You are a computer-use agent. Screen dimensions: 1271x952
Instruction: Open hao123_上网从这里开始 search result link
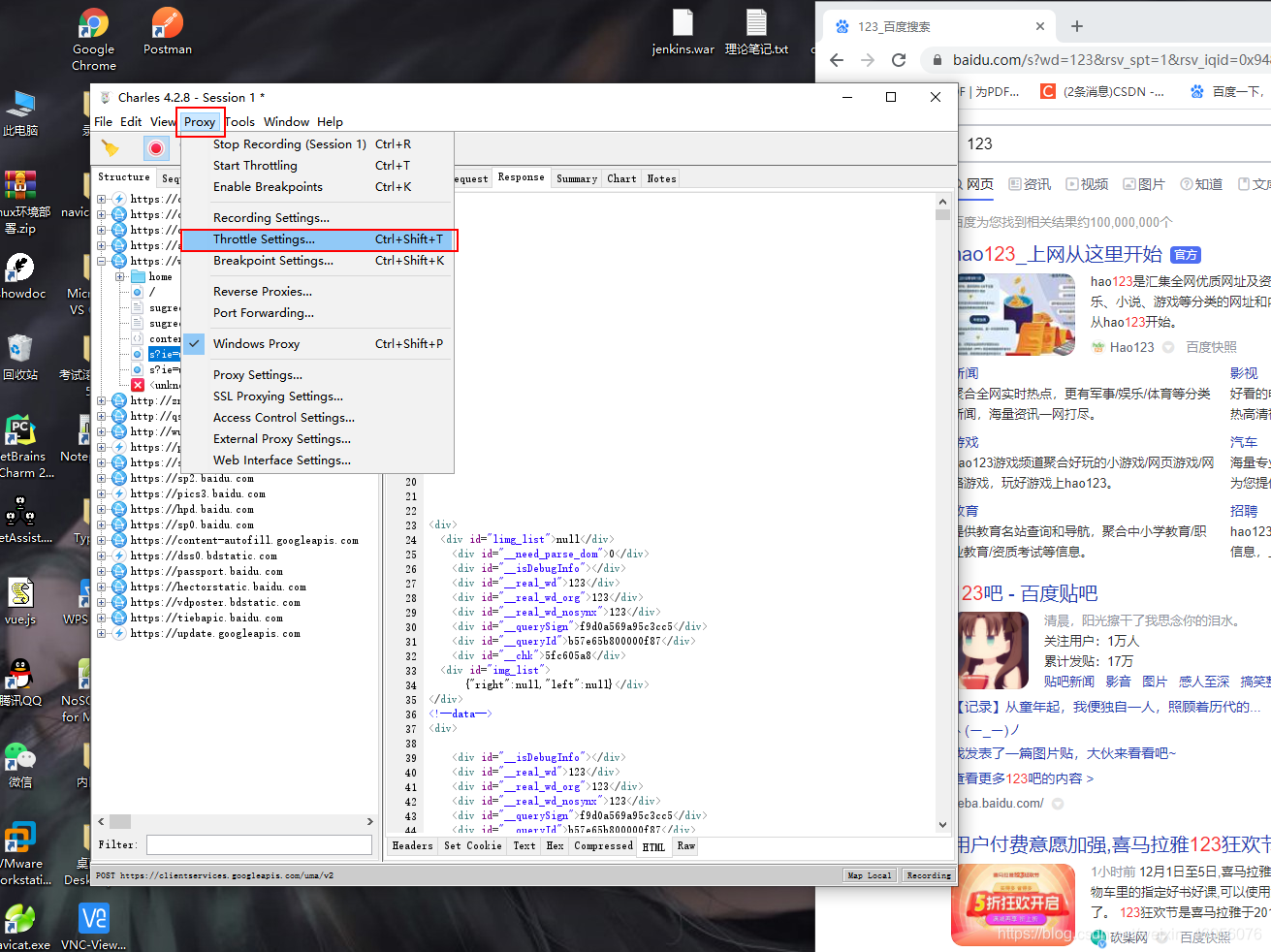(x=1060, y=254)
